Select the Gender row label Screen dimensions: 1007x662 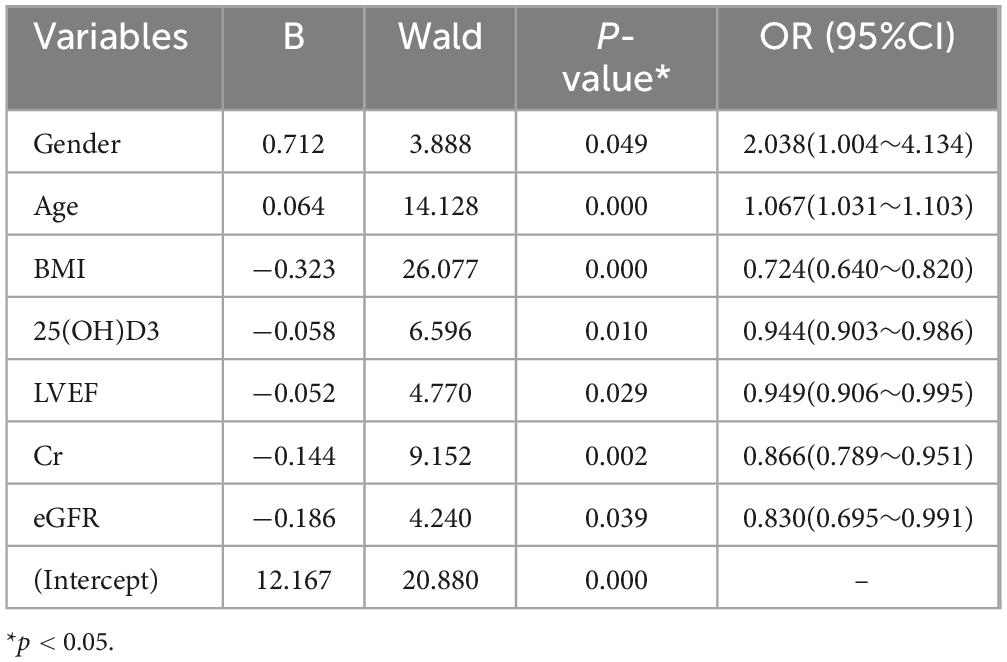pyautogui.click(x=76, y=144)
